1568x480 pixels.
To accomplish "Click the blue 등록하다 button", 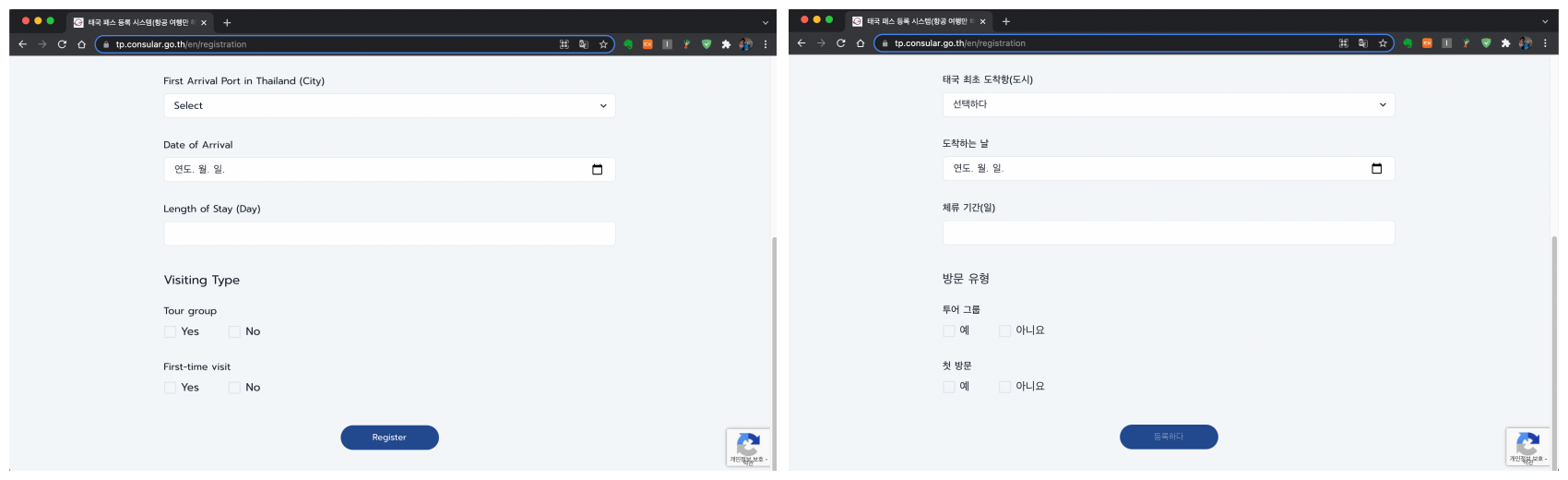I will click(1169, 437).
